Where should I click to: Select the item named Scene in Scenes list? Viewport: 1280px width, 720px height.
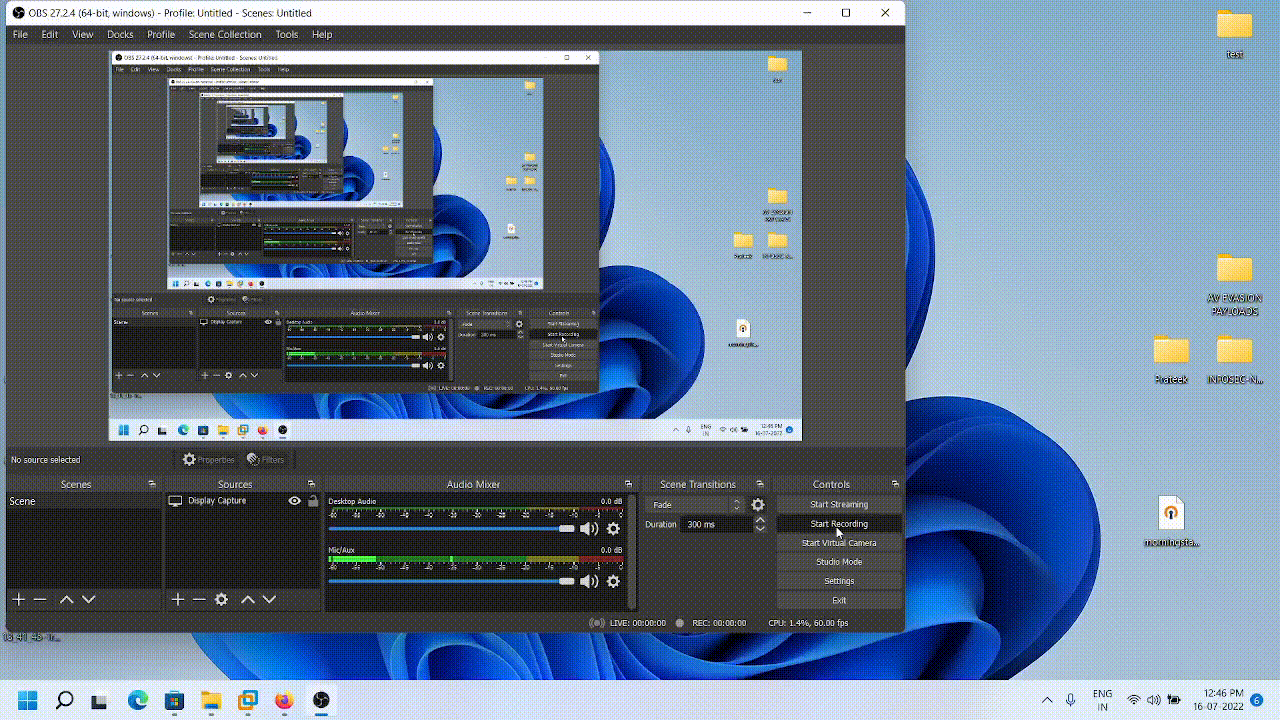(x=84, y=501)
